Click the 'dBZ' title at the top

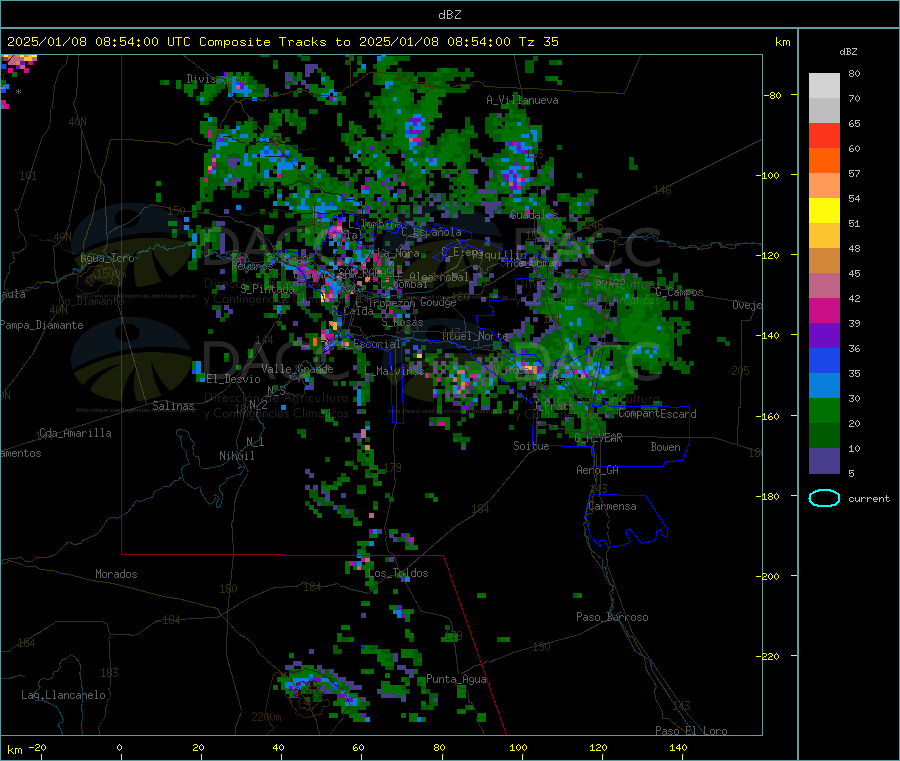(x=449, y=15)
